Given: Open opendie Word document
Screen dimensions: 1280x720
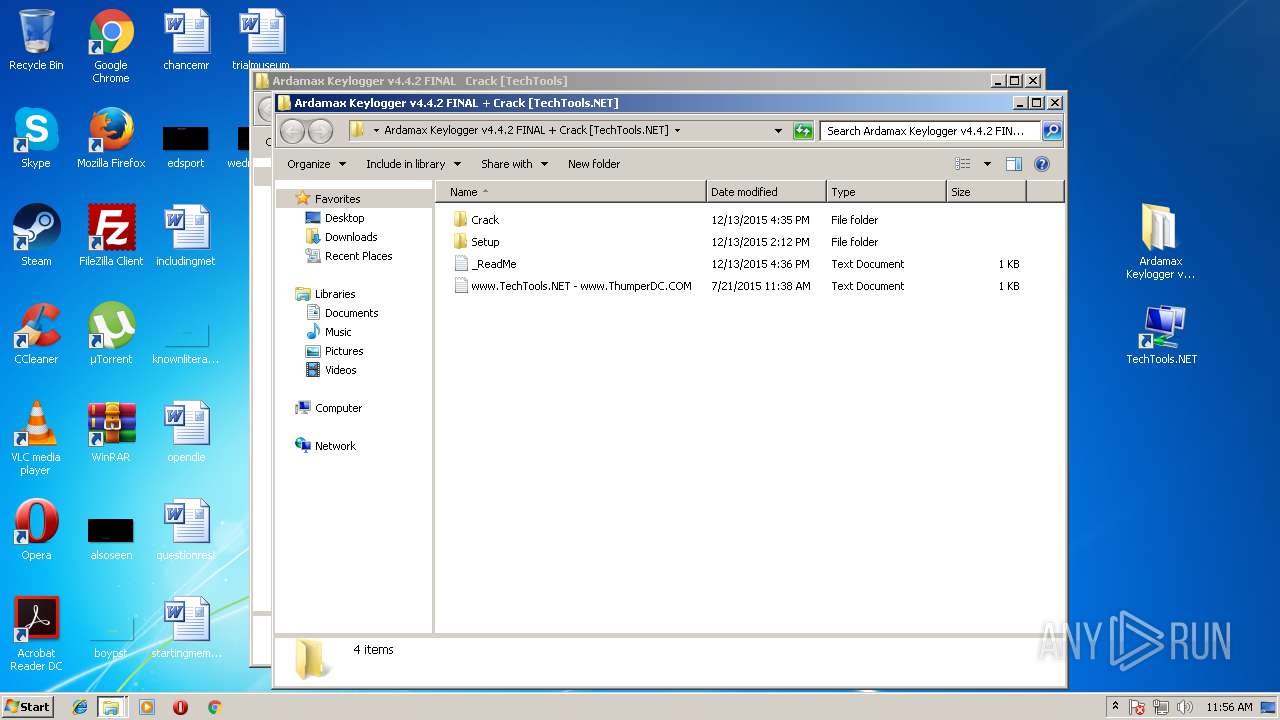Looking at the screenshot, I should click(186, 433).
